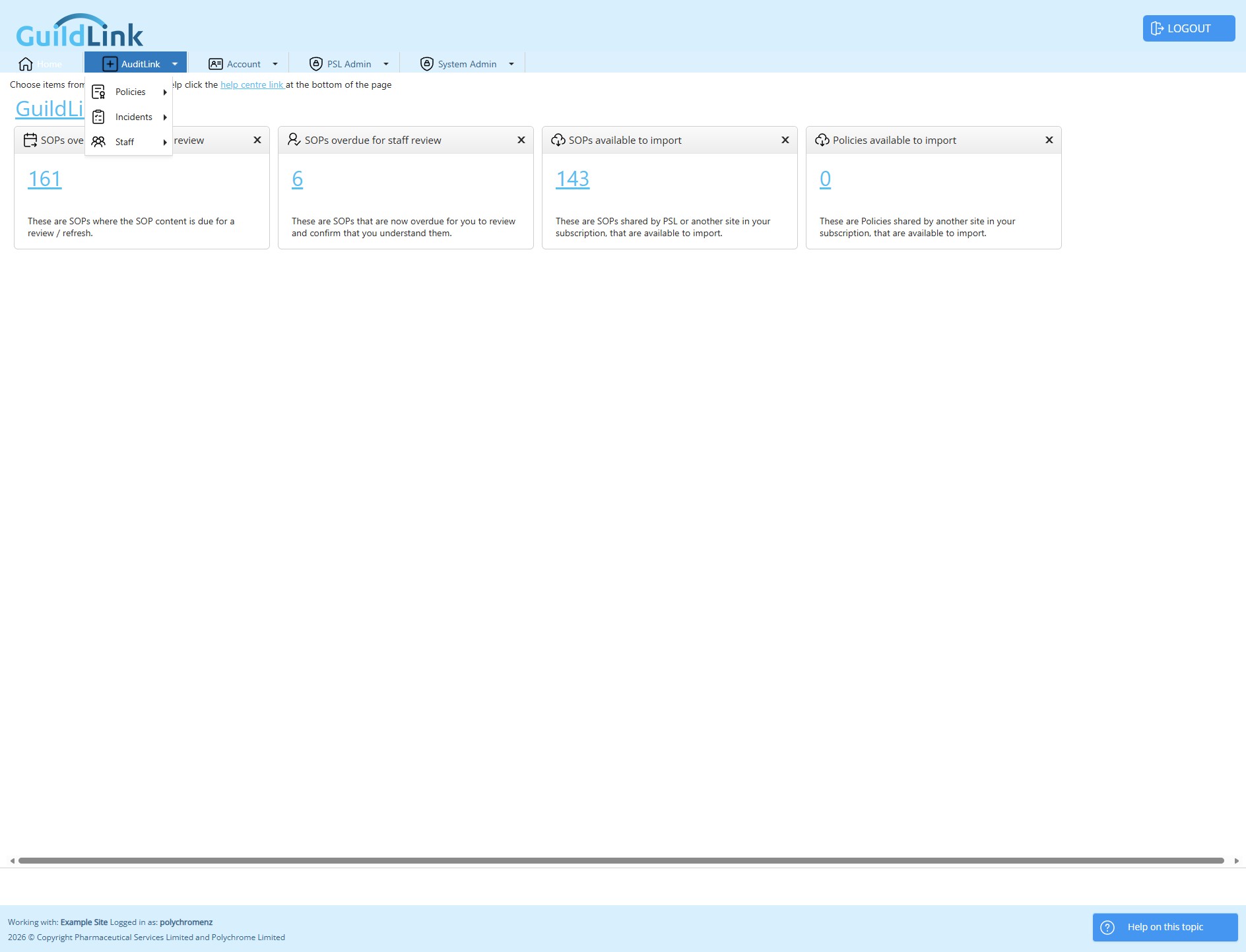Click the cloud icon on Policies available to import
This screenshot has width=1246, height=952.
822,140
